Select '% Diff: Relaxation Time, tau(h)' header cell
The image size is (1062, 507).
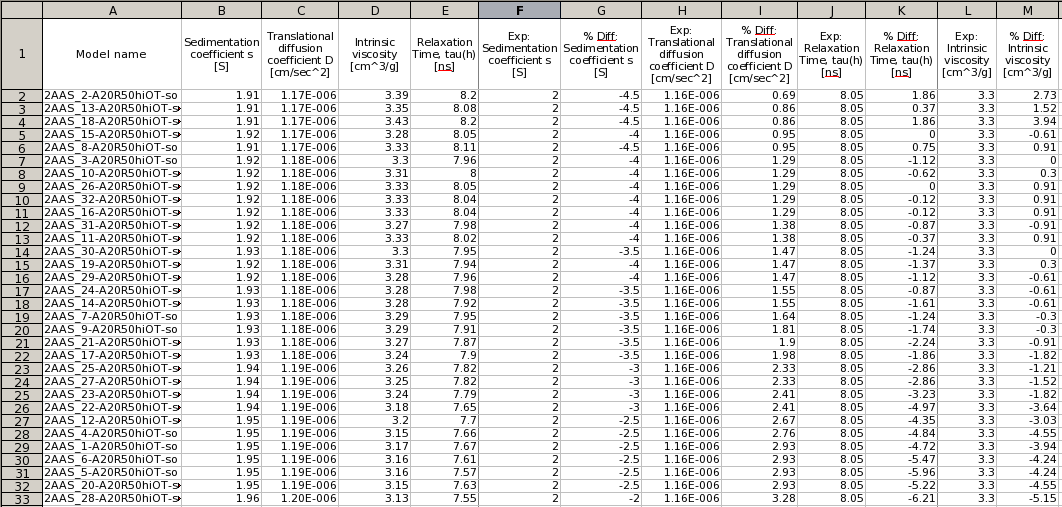tap(901, 54)
